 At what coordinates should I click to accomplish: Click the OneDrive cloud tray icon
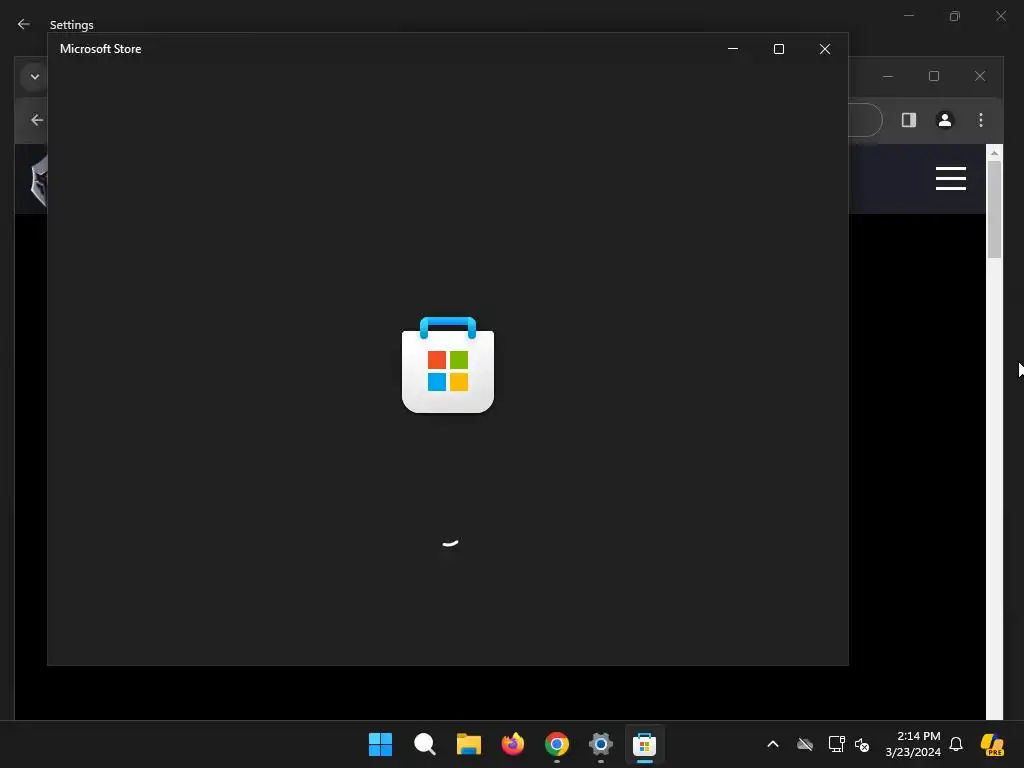click(805, 744)
